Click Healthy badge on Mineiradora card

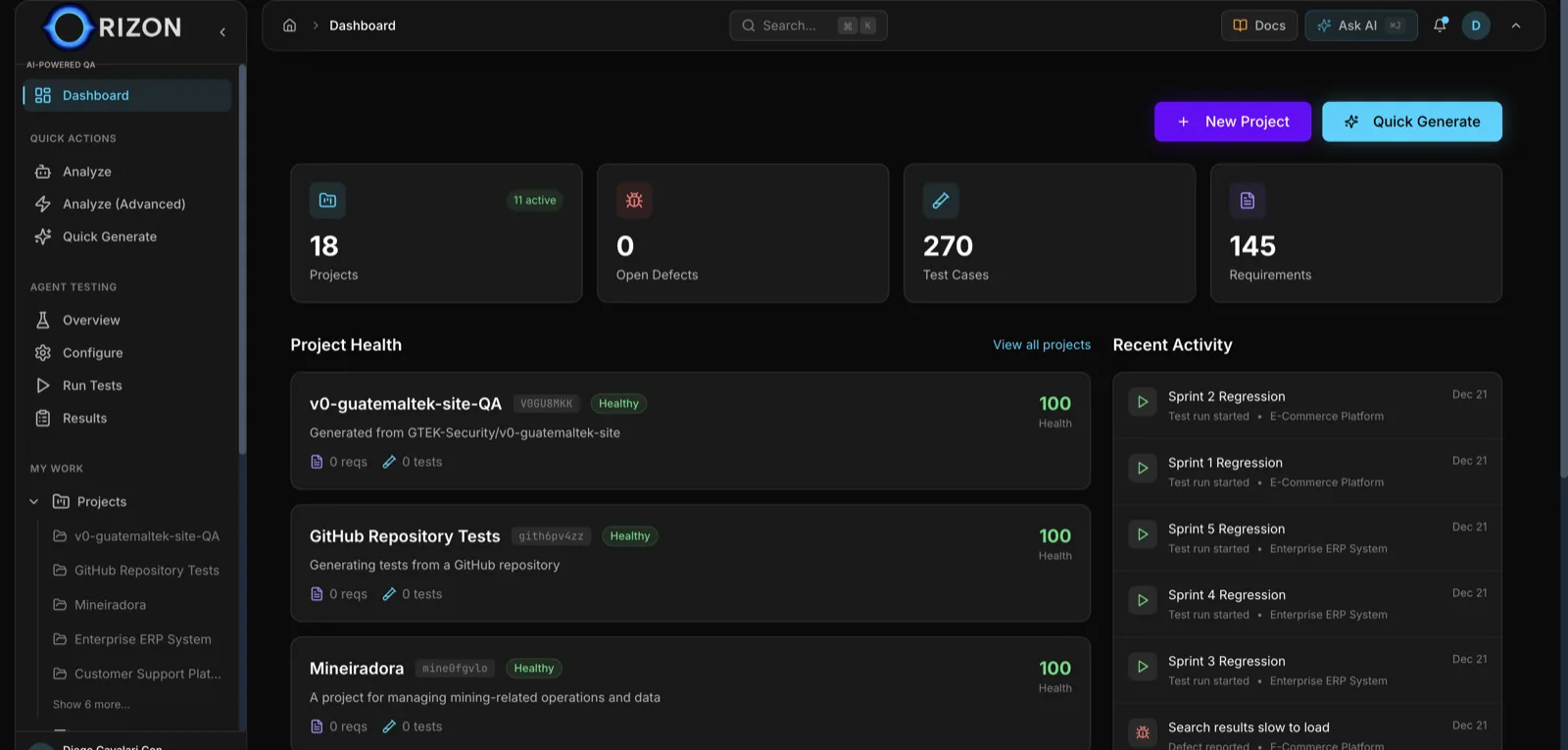coord(534,669)
